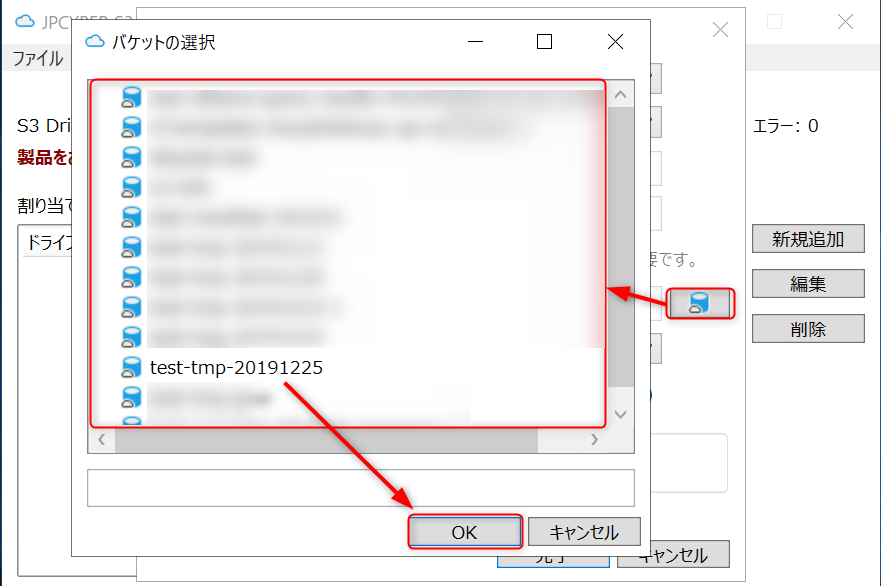The height and width of the screenshot is (586, 881).
Task: Click the horizontal scroll right arrow
Action: [x=594, y=440]
